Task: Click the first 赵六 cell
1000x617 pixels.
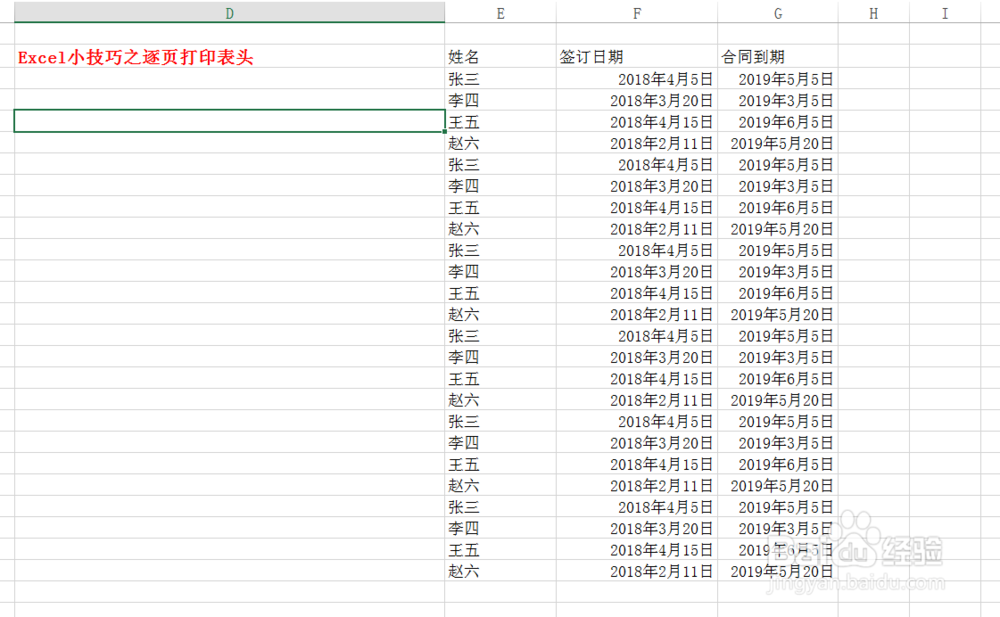Action: pos(463,143)
